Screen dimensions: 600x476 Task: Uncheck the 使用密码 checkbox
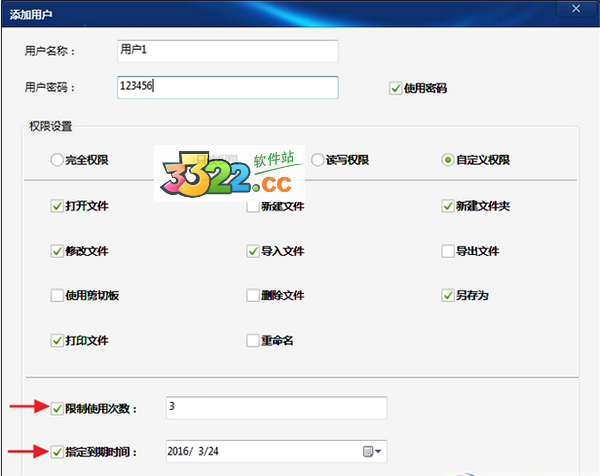(395, 88)
